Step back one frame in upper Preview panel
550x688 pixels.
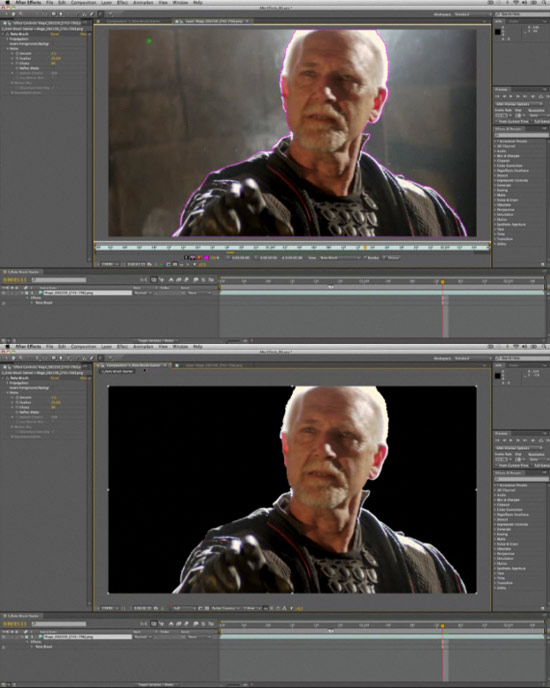point(505,96)
